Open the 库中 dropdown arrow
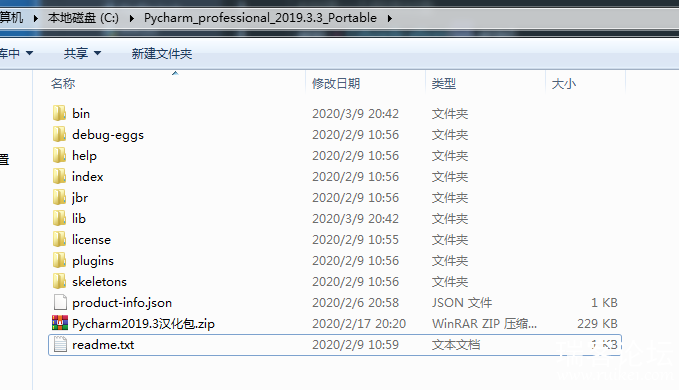This screenshot has width=679, height=390. coord(29,53)
